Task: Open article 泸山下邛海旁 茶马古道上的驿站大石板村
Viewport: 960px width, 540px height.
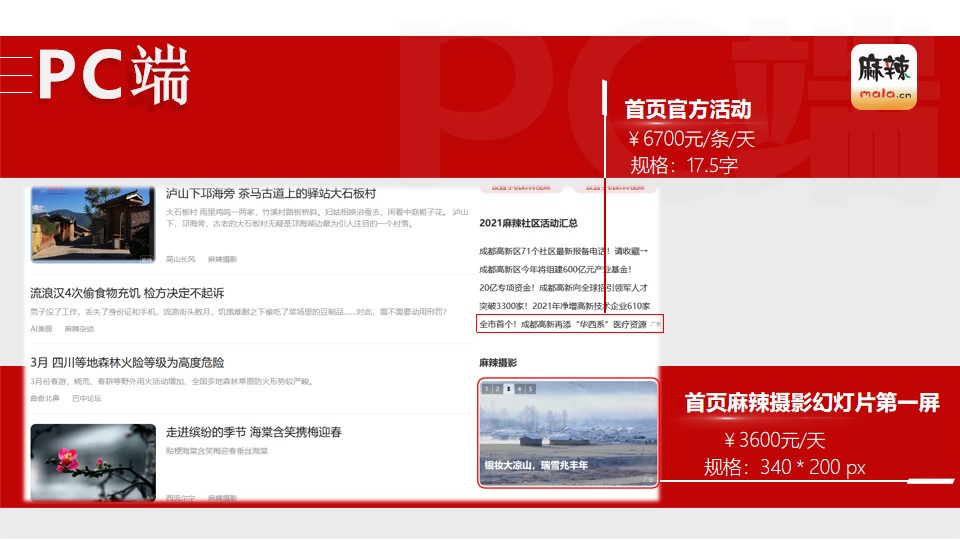Action: [x=271, y=193]
